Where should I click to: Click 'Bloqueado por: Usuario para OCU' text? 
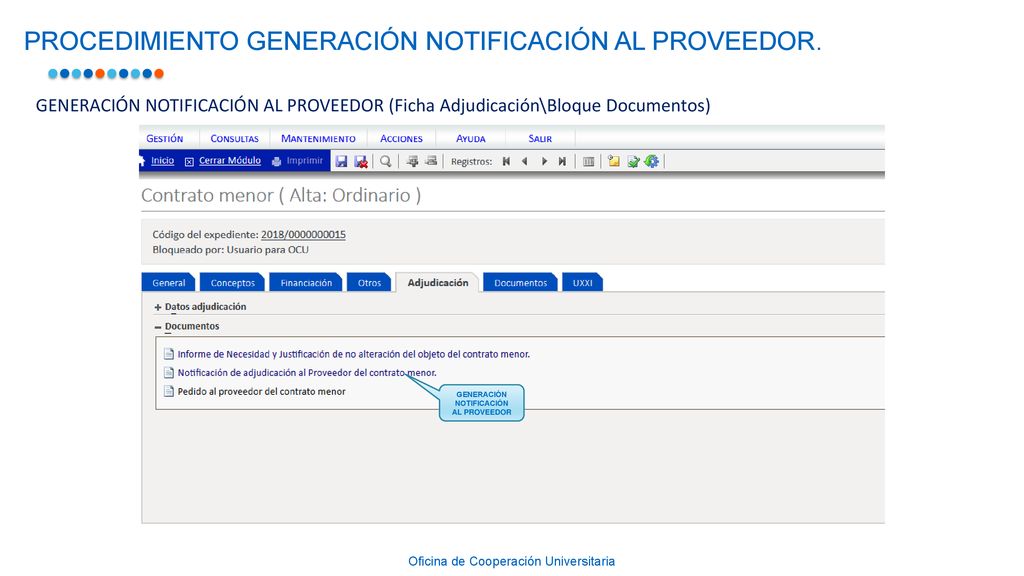pyautogui.click(x=231, y=250)
